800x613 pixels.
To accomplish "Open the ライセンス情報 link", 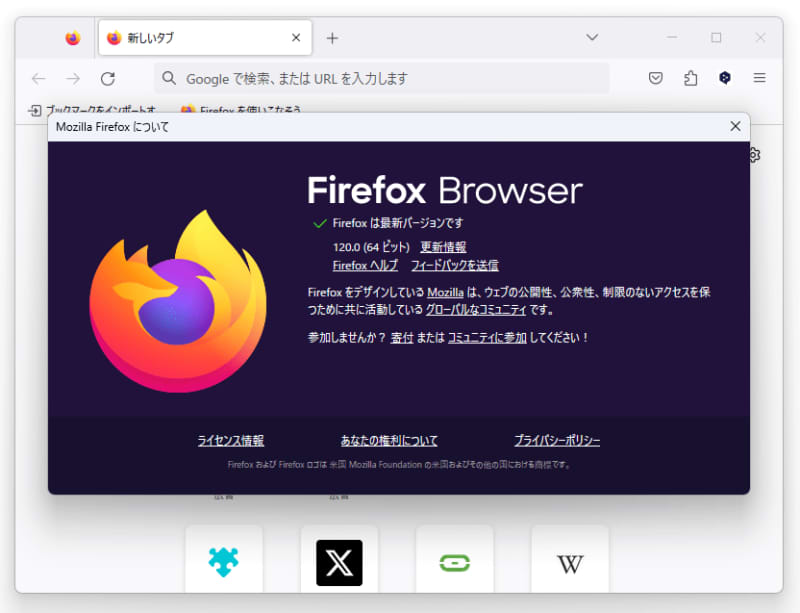I will coord(231,440).
